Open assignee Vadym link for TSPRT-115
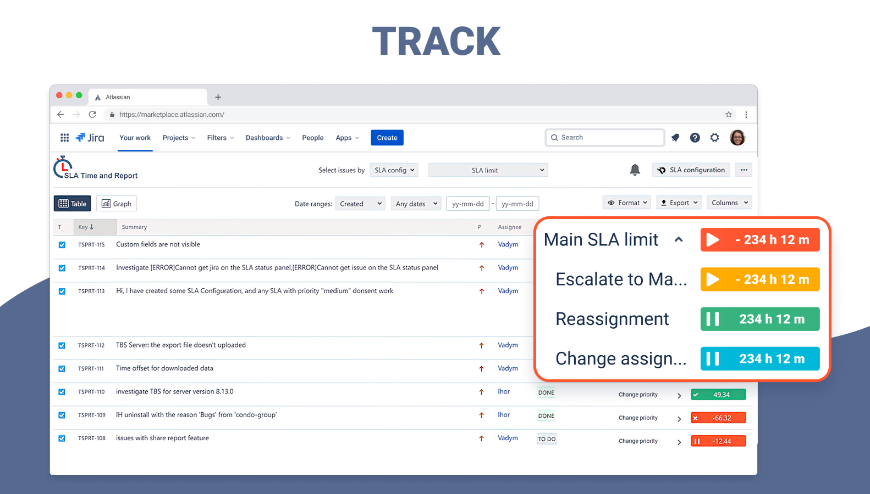870x494 pixels. (508, 244)
